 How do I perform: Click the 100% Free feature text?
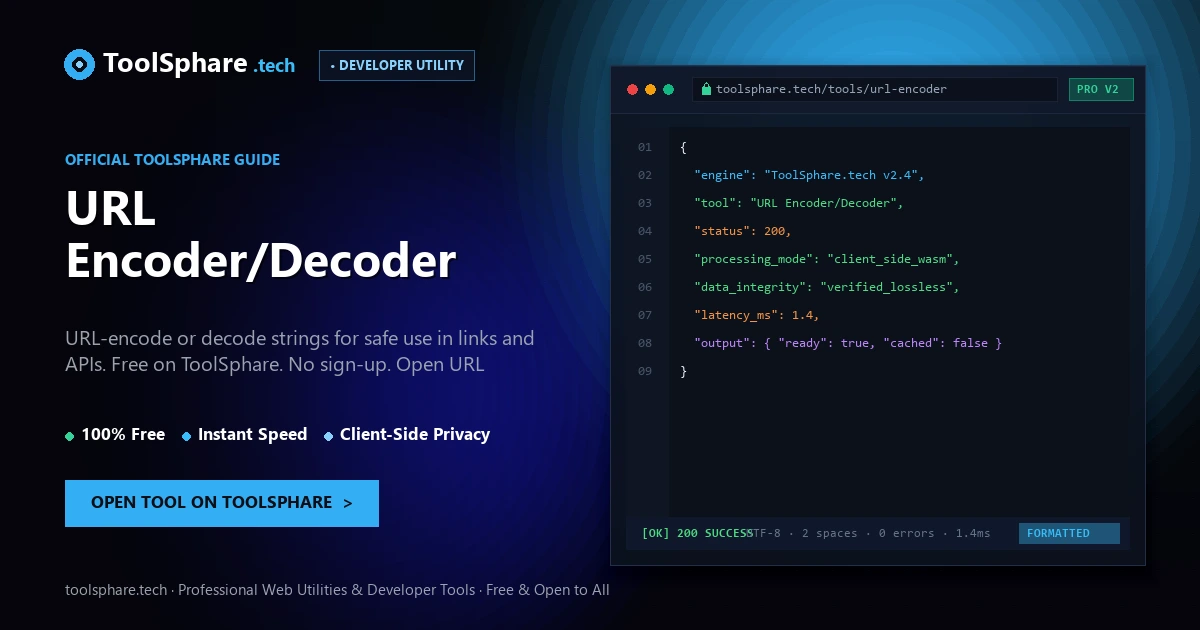[x=123, y=434]
